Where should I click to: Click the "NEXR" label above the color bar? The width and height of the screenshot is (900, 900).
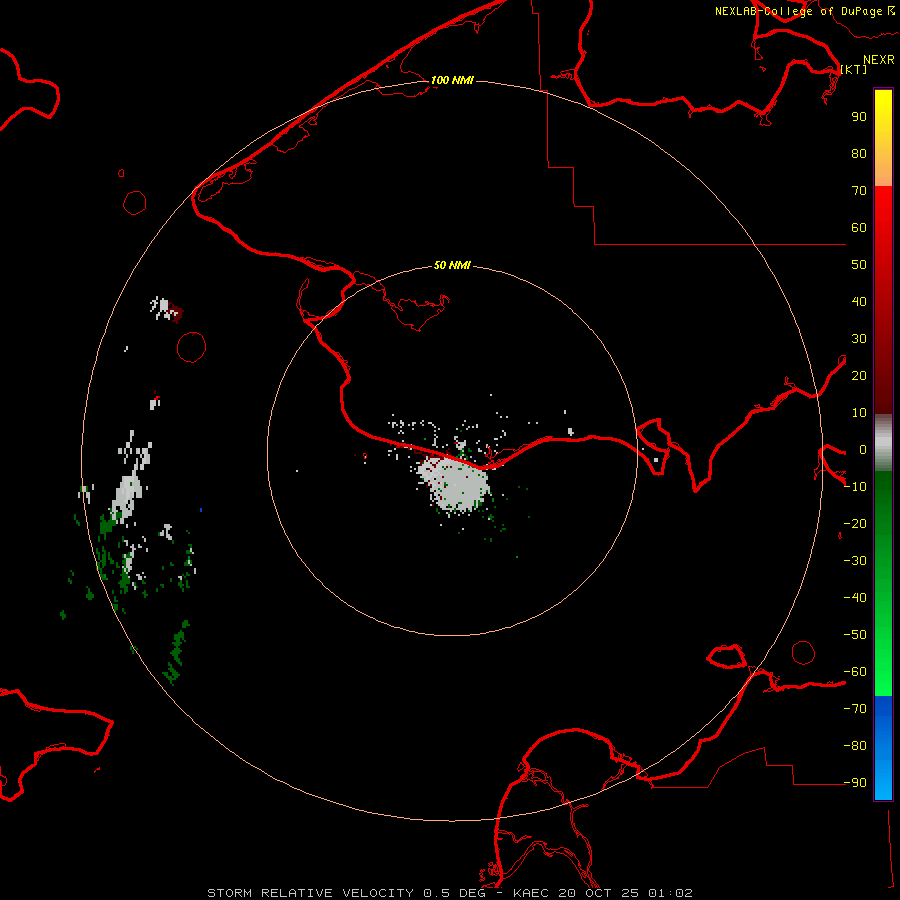pos(879,60)
